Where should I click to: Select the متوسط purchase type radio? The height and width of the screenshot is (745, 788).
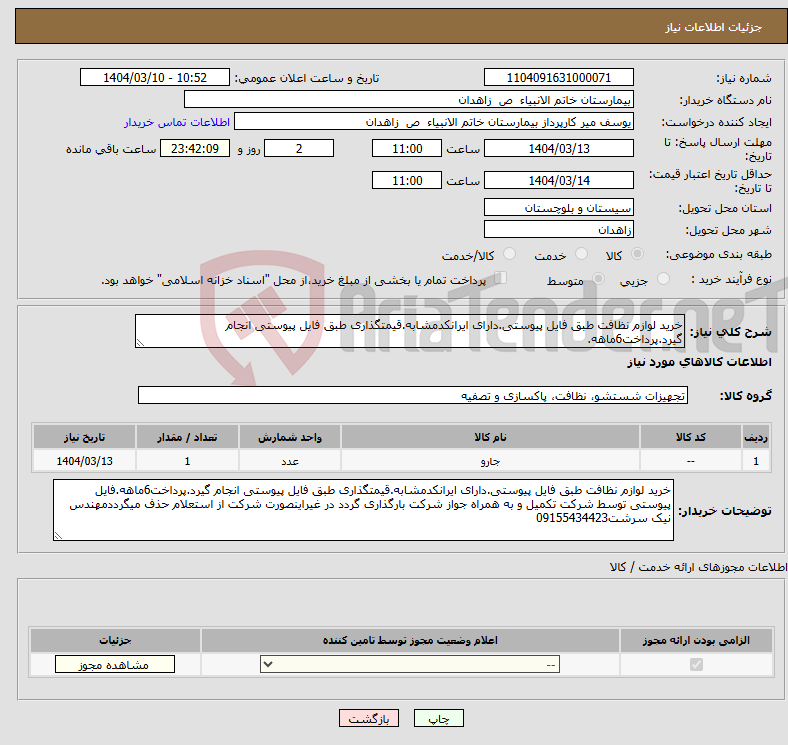point(599,278)
